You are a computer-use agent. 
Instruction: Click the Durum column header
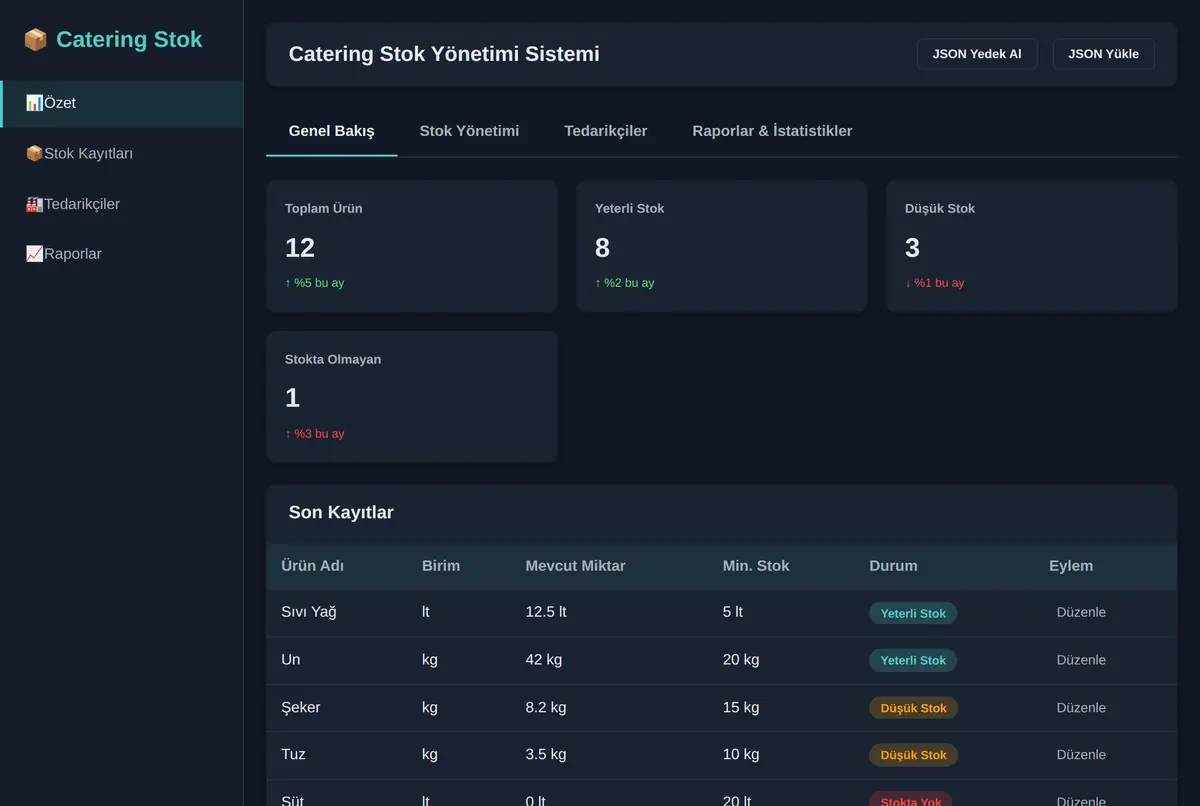tap(893, 566)
